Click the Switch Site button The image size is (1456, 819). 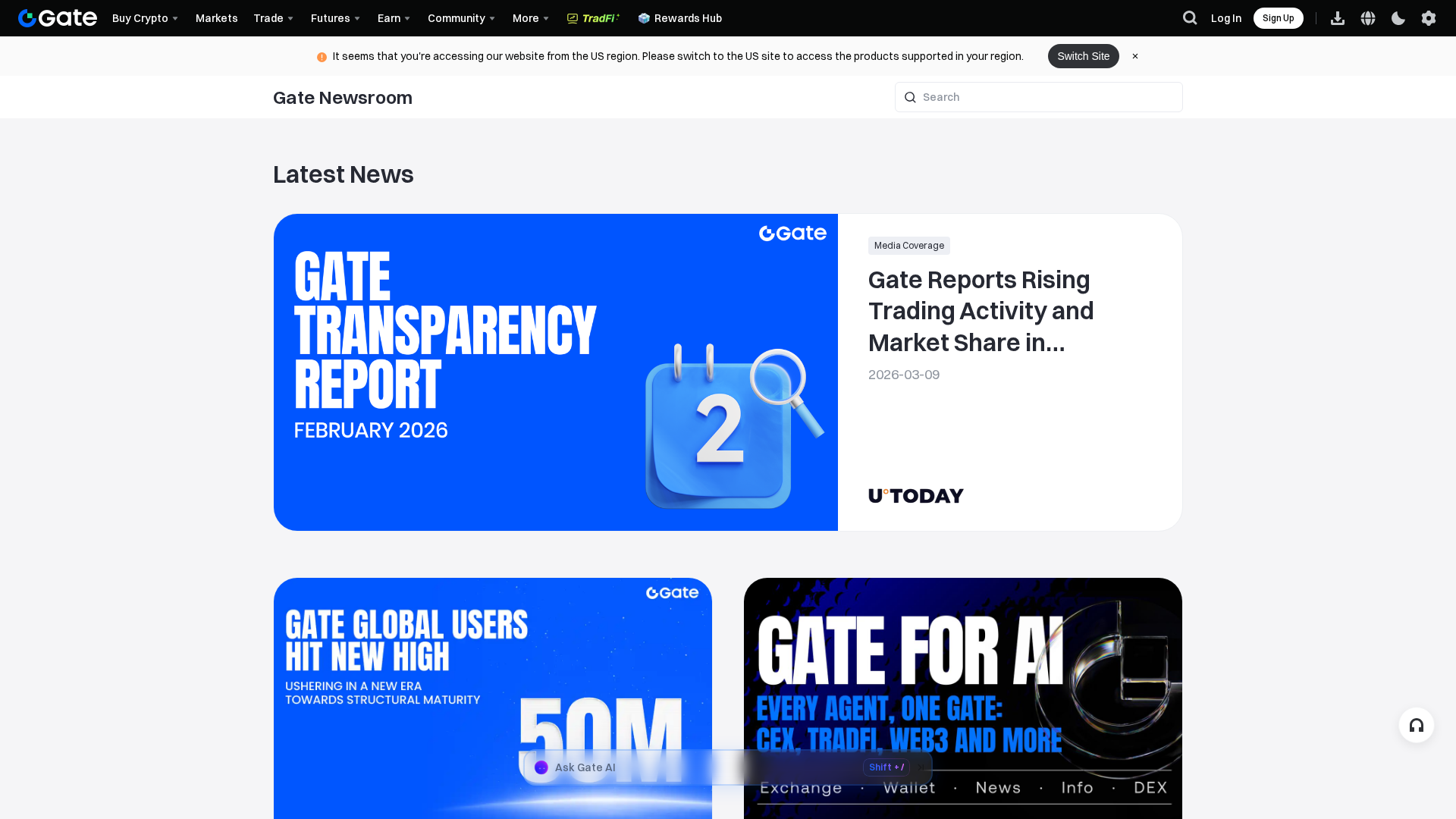click(1083, 56)
